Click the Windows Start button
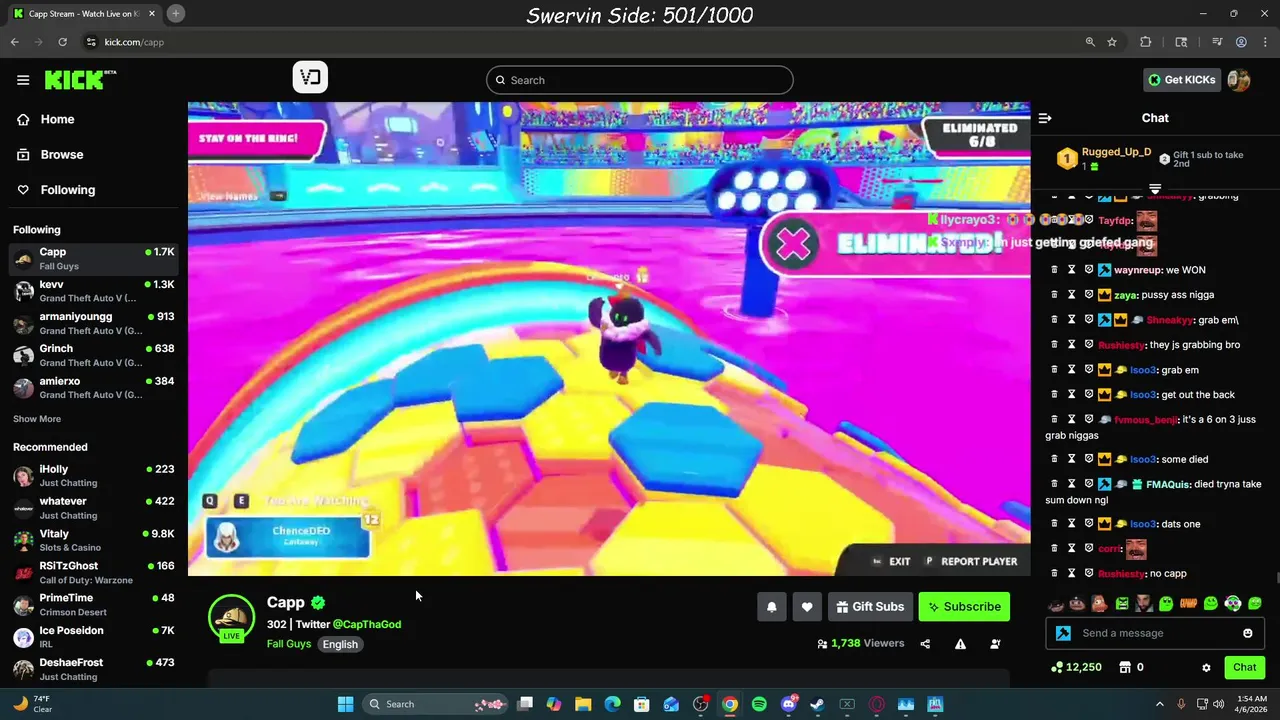The width and height of the screenshot is (1280, 720). [x=345, y=704]
